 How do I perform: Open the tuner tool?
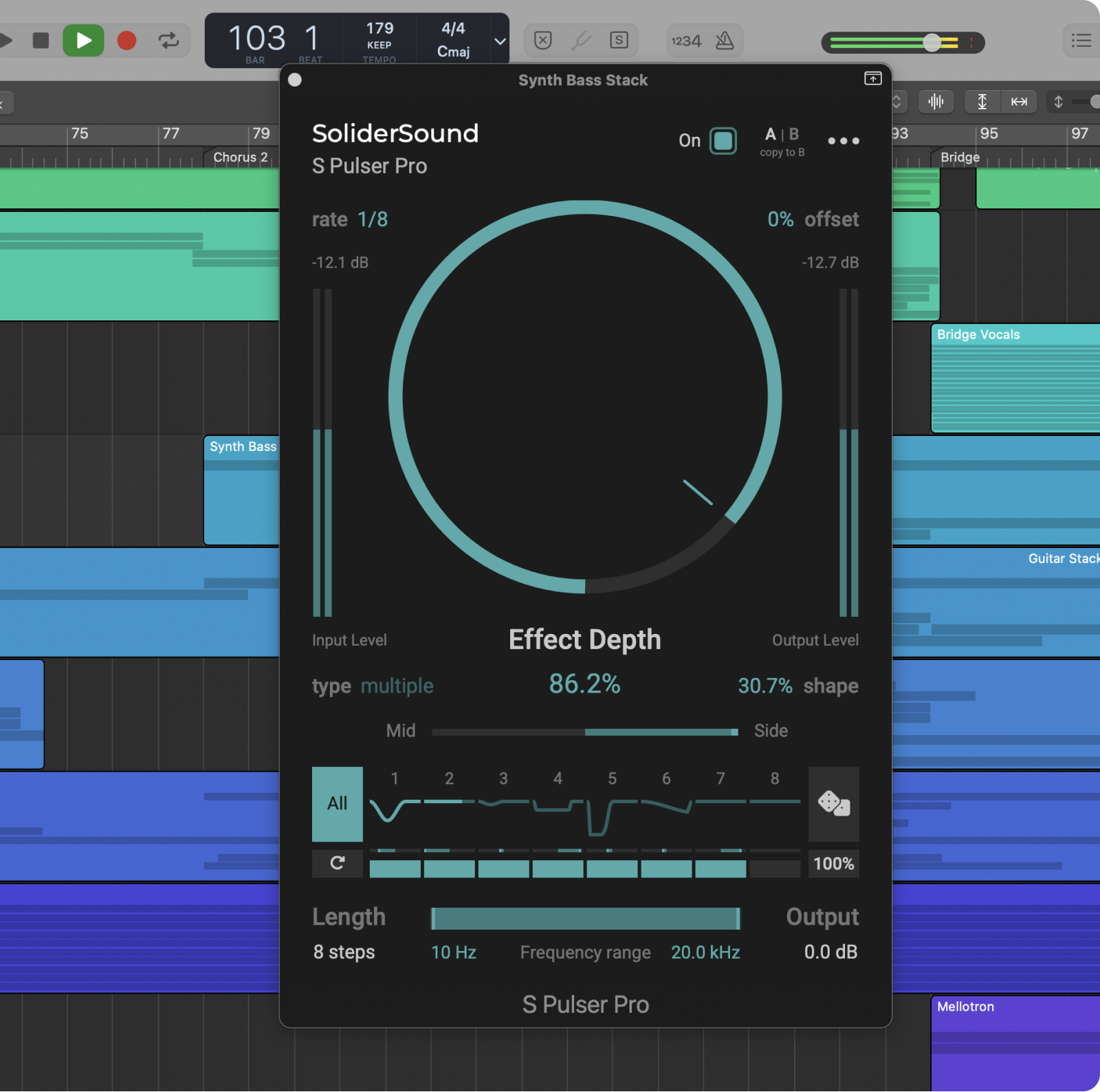click(x=581, y=41)
